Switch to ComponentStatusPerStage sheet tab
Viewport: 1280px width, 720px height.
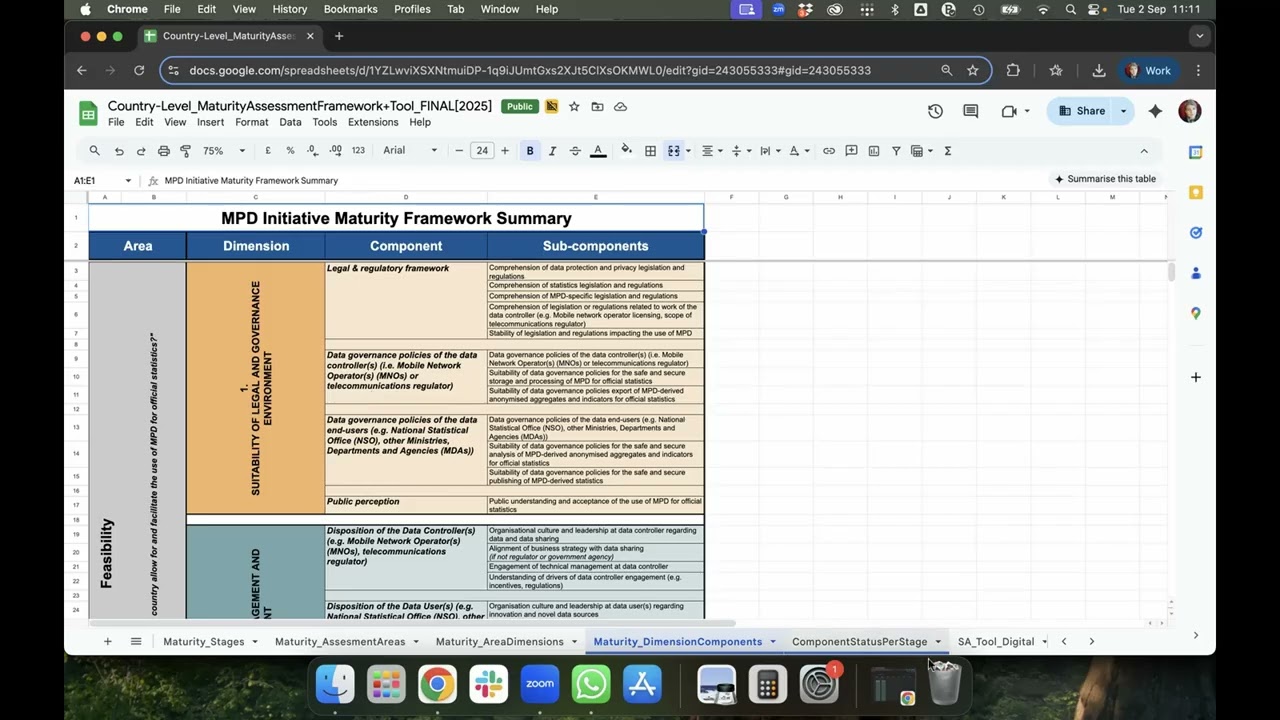pyautogui.click(x=860, y=641)
